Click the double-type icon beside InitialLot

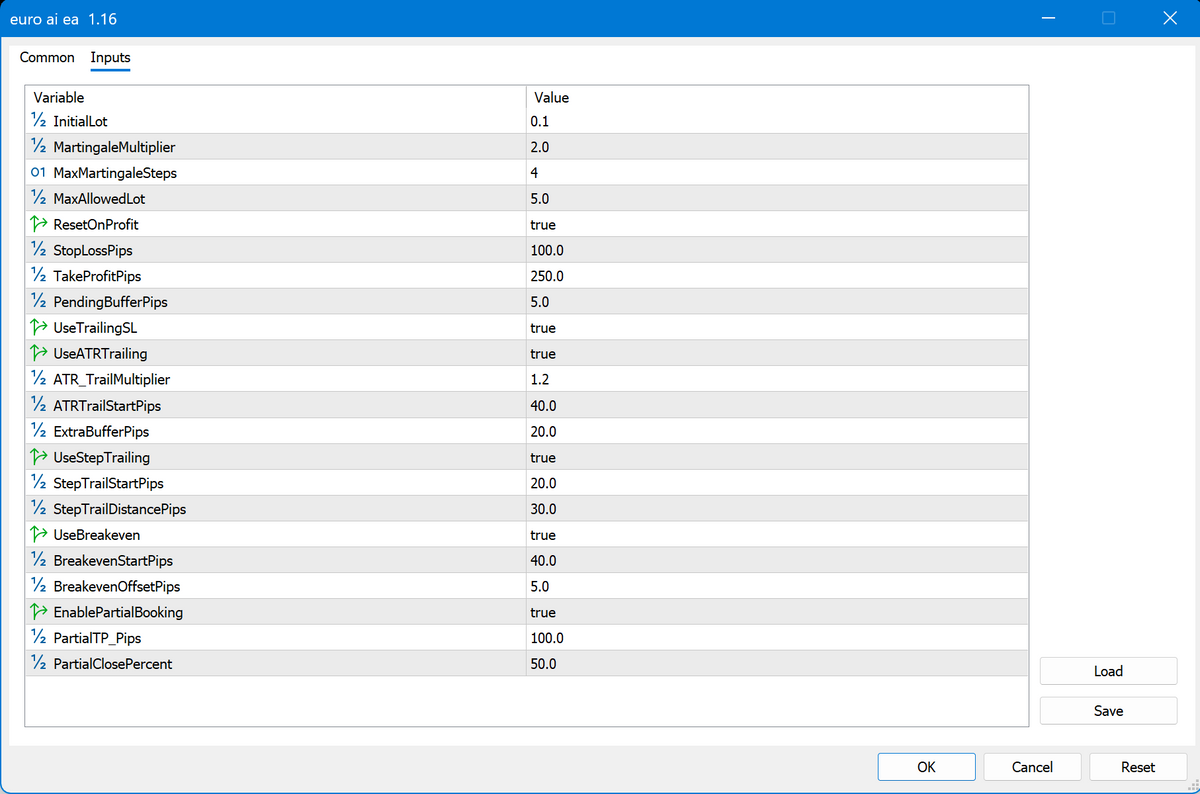coord(38,121)
